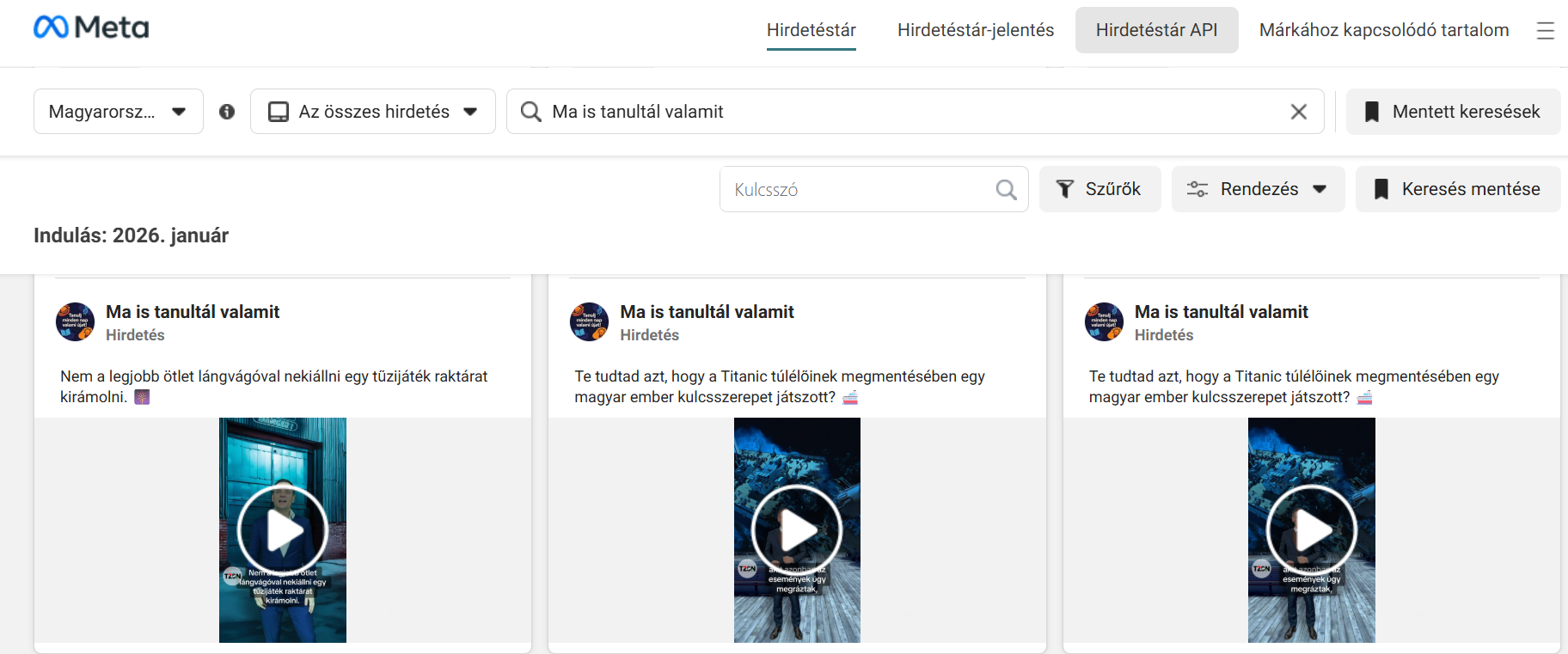Click the info icon next to country selector

(x=227, y=112)
